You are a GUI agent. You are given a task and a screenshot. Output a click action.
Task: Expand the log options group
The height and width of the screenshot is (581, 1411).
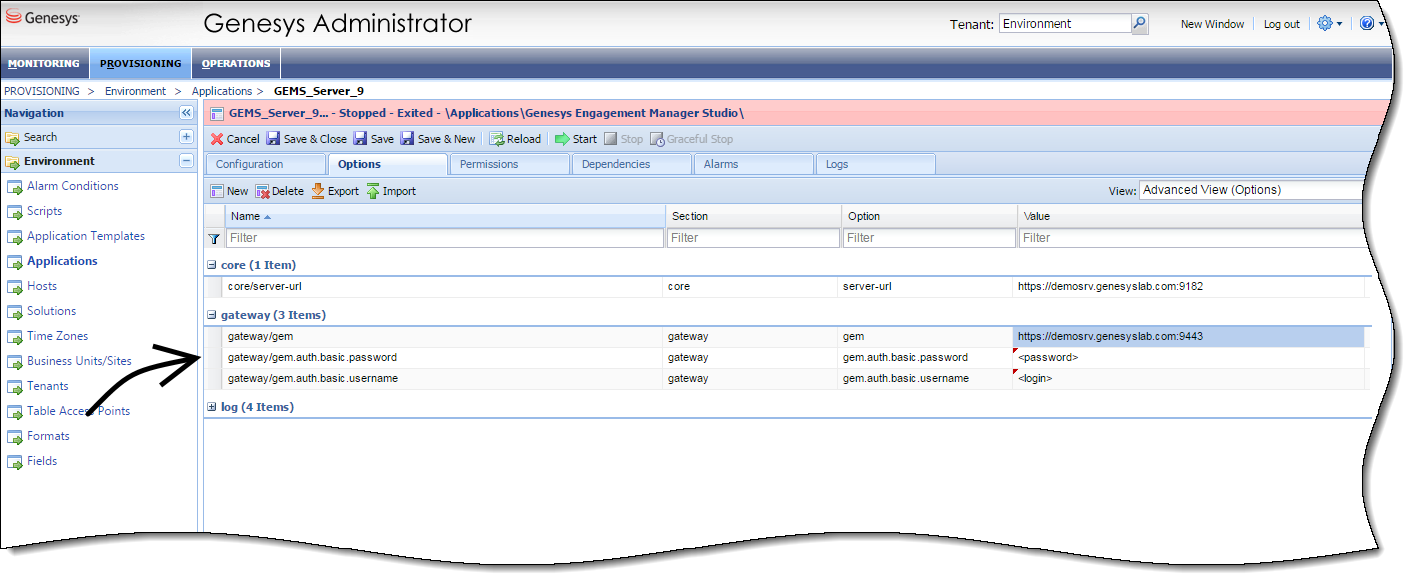coord(211,407)
